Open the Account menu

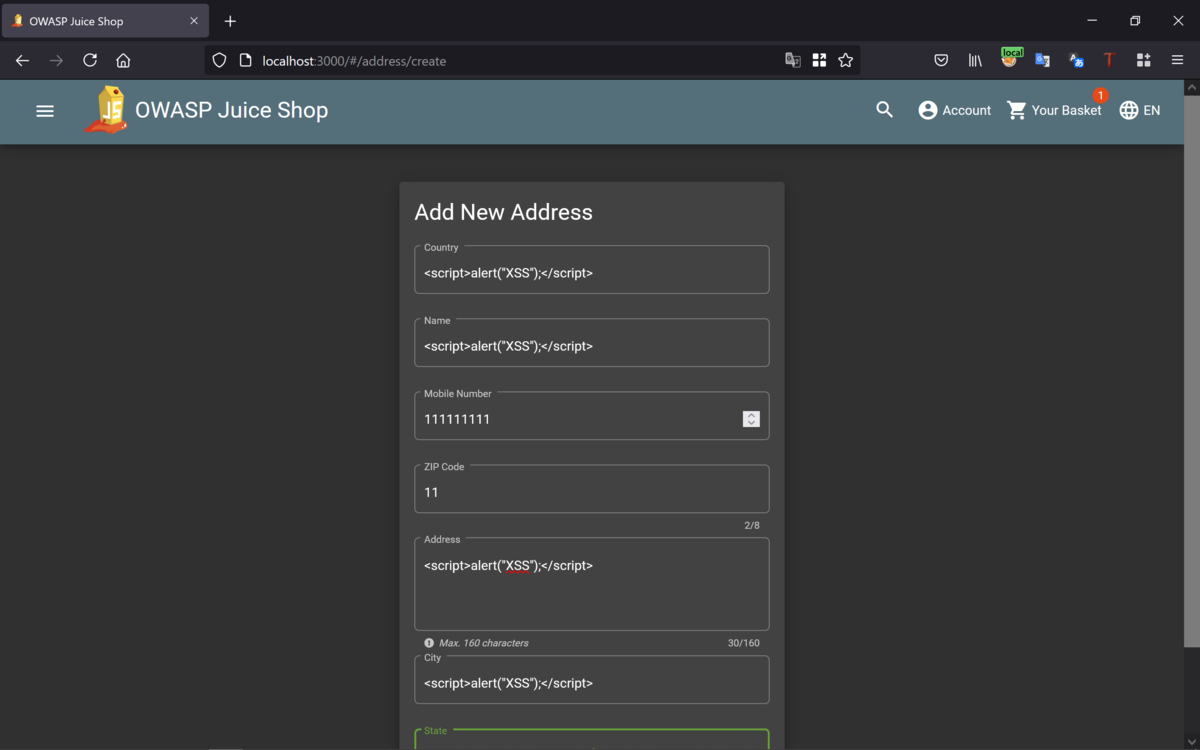click(955, 110)
